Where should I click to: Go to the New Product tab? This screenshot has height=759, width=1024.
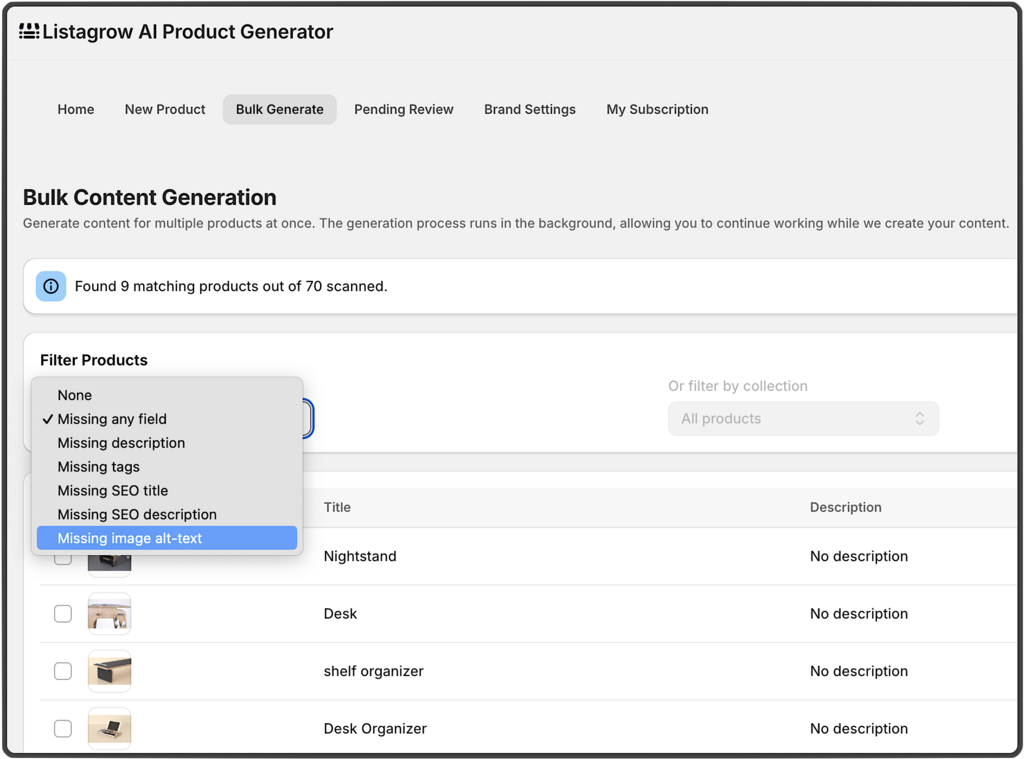coord(165,109)
